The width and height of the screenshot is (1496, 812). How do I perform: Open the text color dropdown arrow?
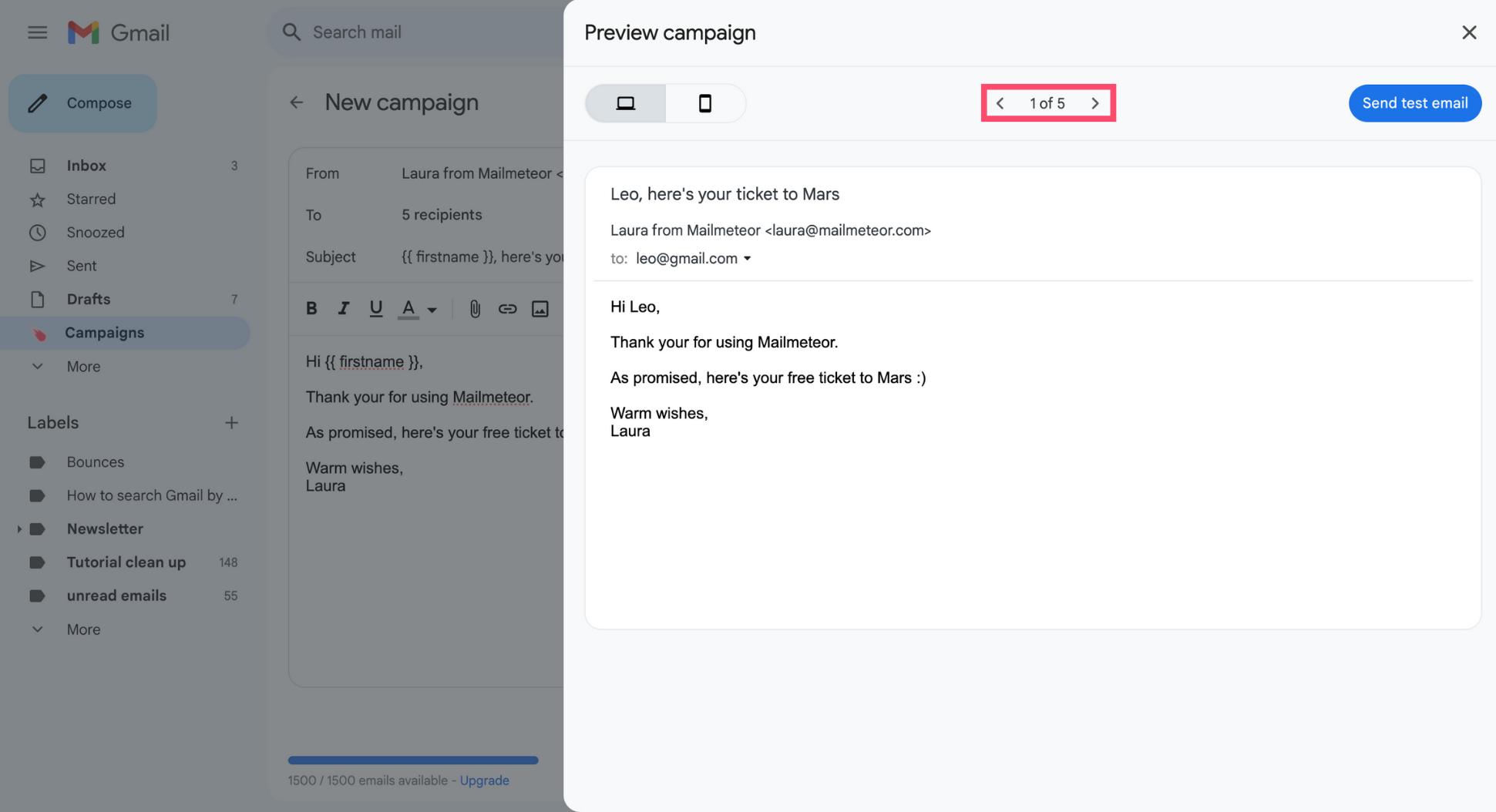click(x=432, y=310)
